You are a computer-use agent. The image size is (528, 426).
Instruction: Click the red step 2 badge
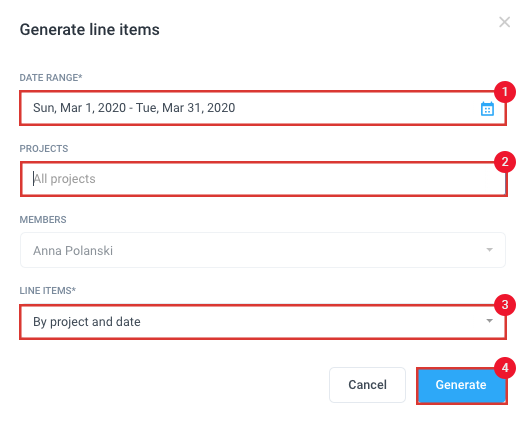[x=505, y=162]
